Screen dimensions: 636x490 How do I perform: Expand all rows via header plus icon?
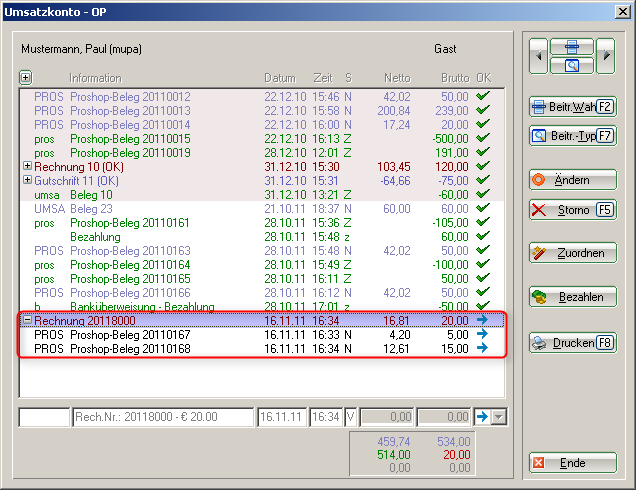tap(25, 77)
